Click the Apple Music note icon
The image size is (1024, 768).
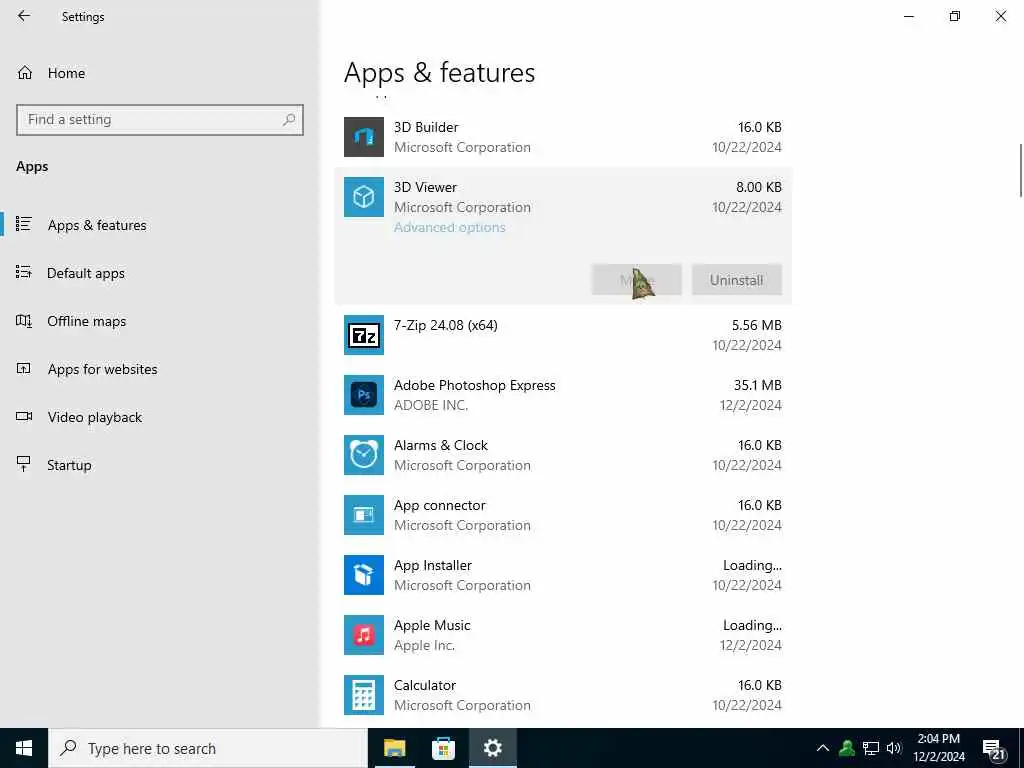pos(364,635)
